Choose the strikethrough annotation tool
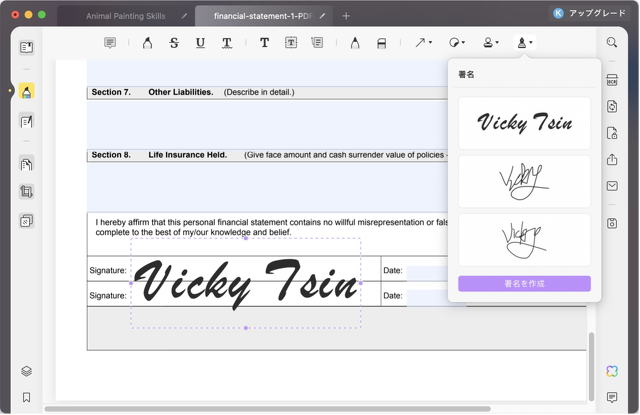 coord(174,43)
